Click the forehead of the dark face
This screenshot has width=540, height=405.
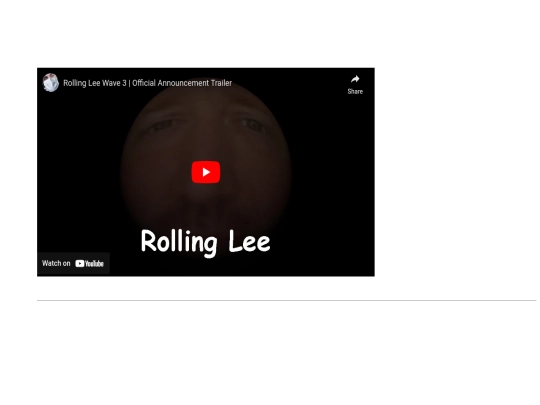[207, 100]
